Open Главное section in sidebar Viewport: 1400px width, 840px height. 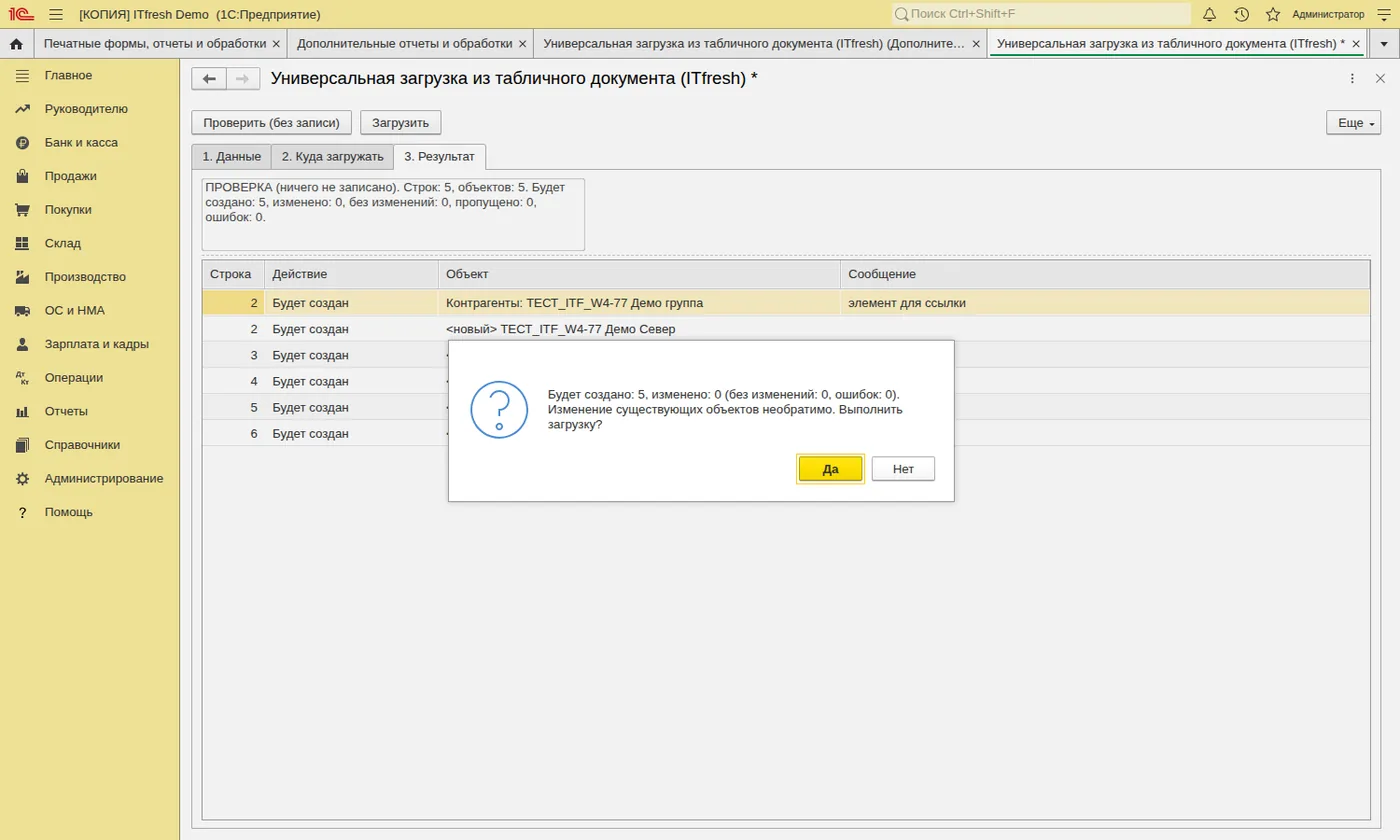pos(68,75)
